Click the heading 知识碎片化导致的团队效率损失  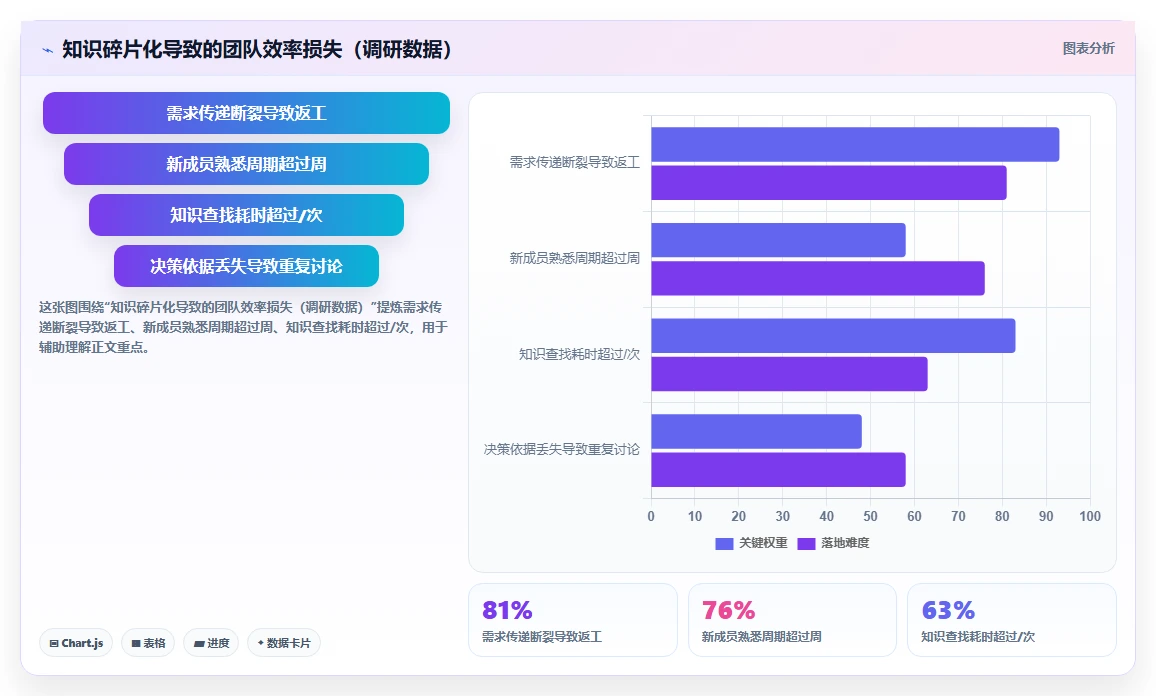256,49
